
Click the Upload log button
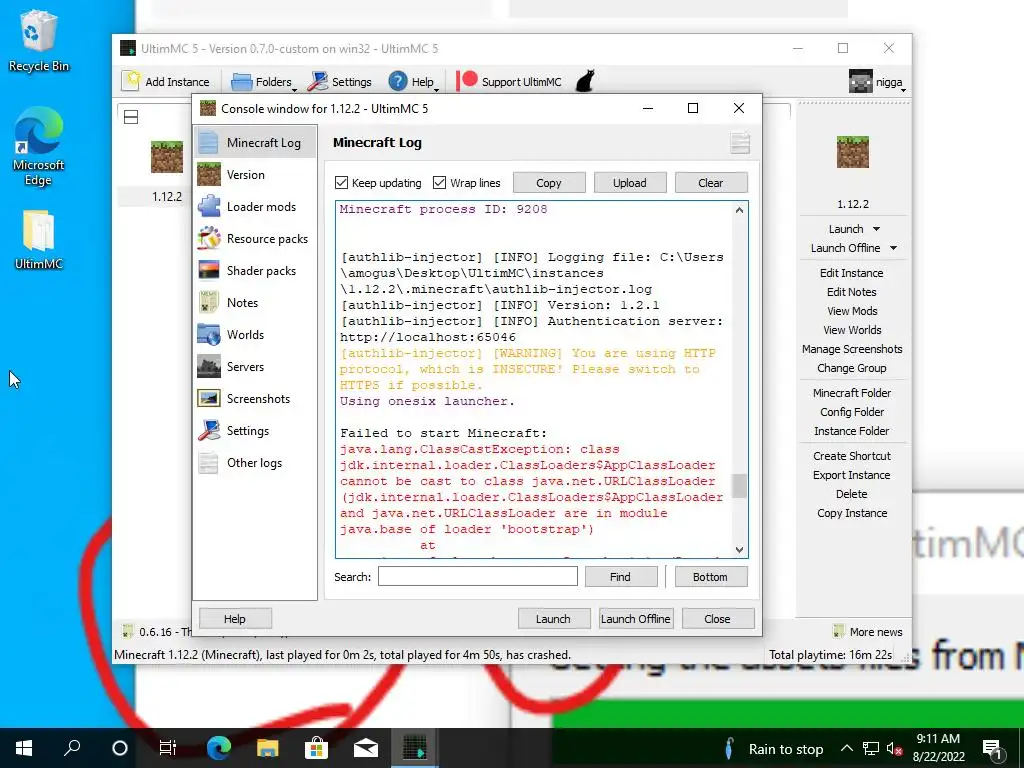pos(630,183)
